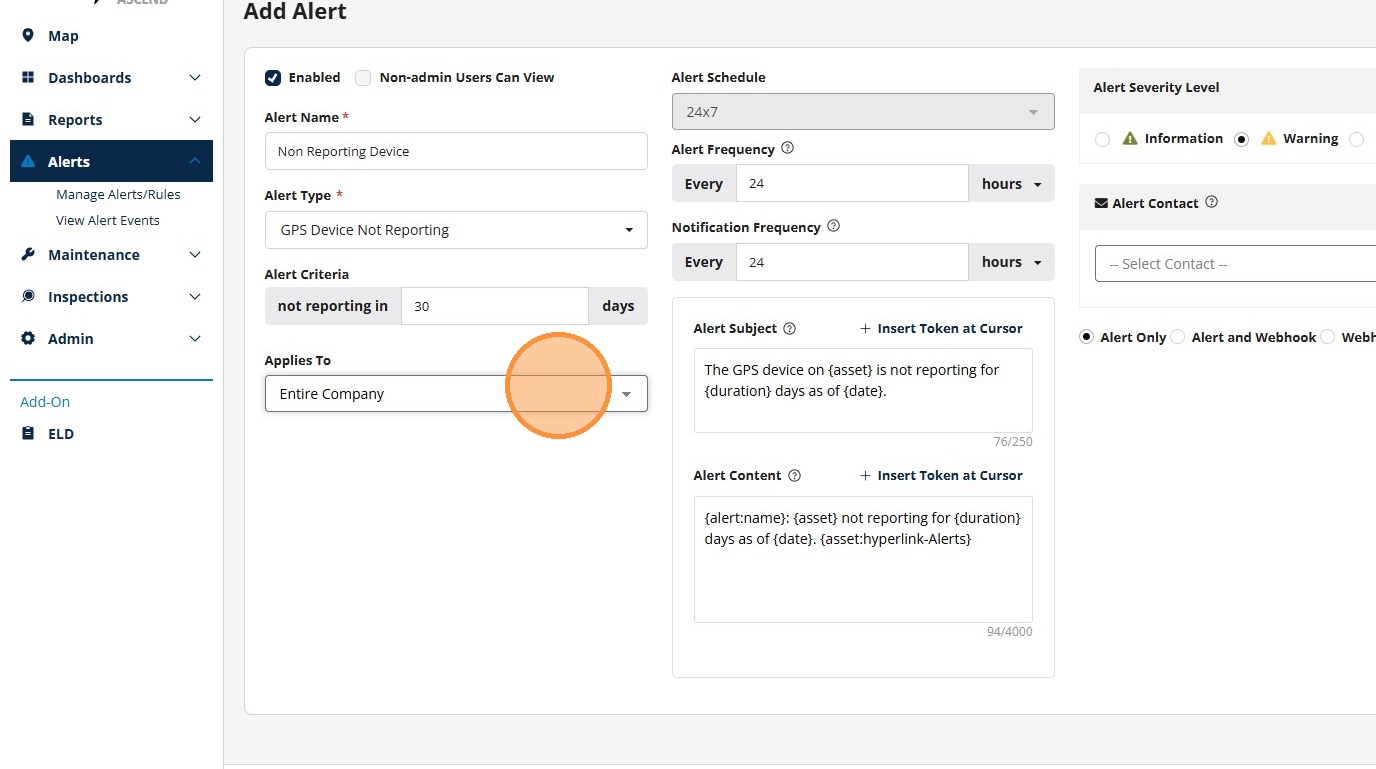Open Manage Alerts/Rules submenu item
Viewport: 1376px width, 769px height.
[x=118, y=195]
